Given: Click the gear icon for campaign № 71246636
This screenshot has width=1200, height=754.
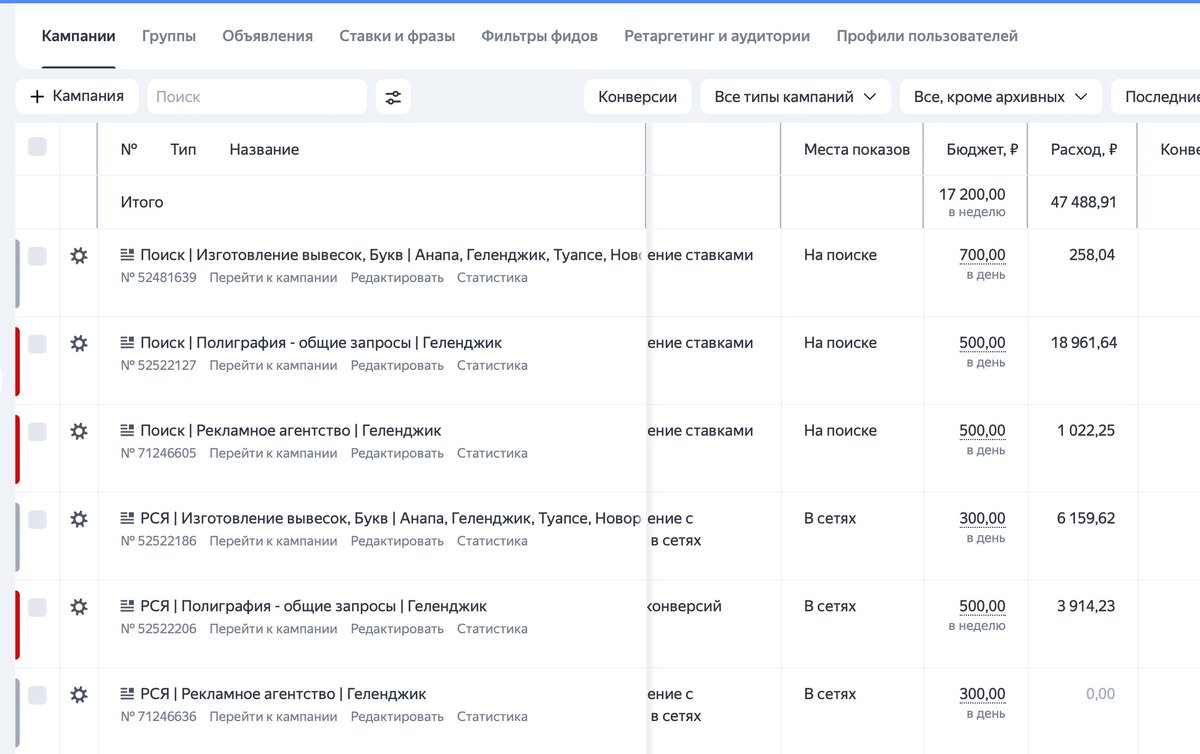Looking at the screenshot, I should tap(79, 694).
